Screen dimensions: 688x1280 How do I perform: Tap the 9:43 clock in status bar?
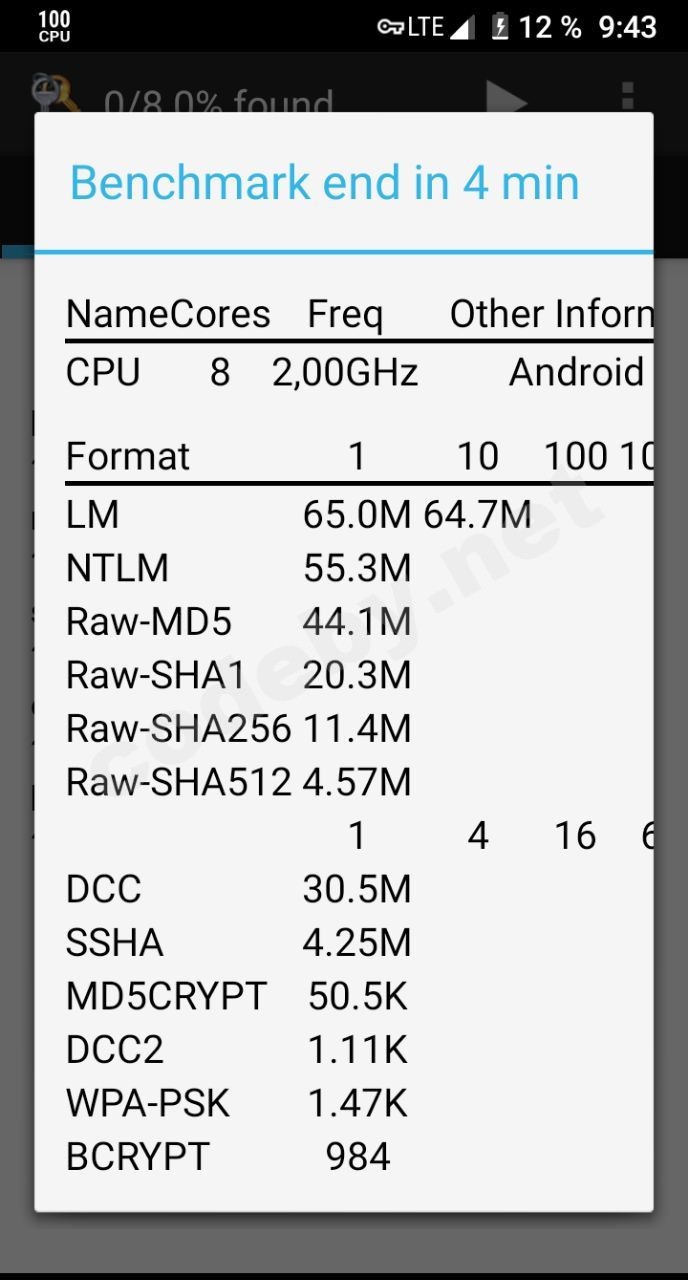pyautogui.click(x=627, y=27)
